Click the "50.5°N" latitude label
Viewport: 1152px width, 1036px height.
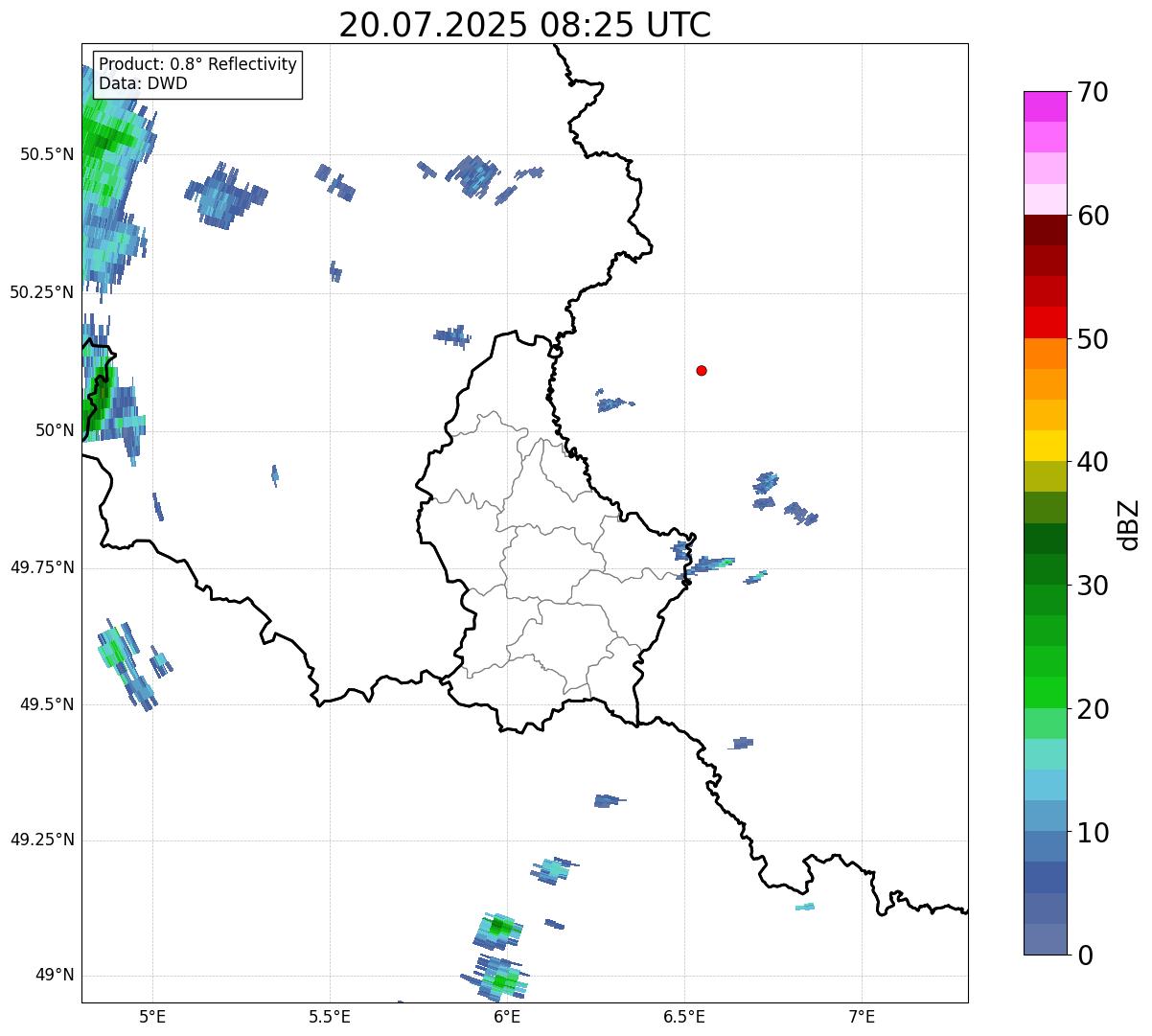[x=47, y=154]
